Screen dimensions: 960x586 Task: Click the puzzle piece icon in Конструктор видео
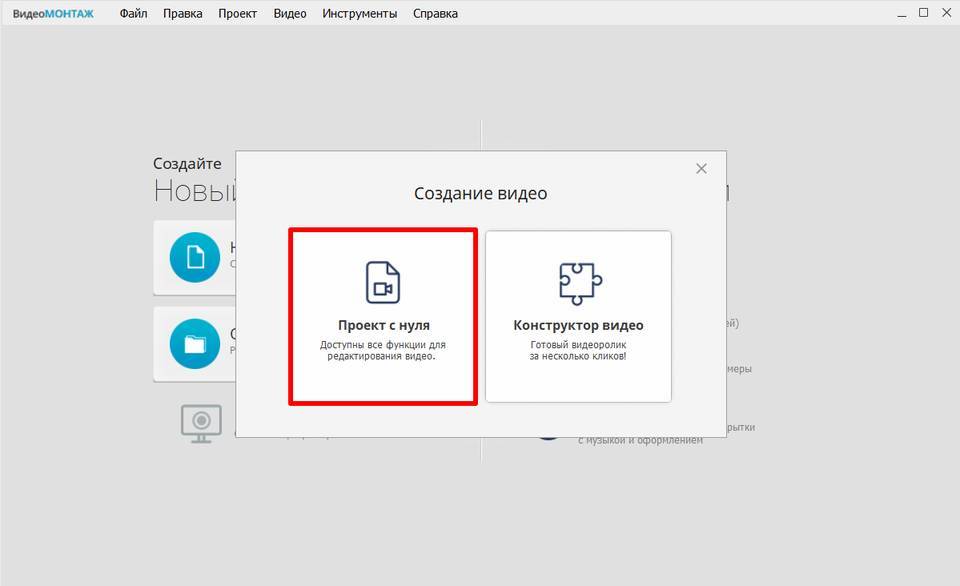pyautogui.click(x=578, y=282)
